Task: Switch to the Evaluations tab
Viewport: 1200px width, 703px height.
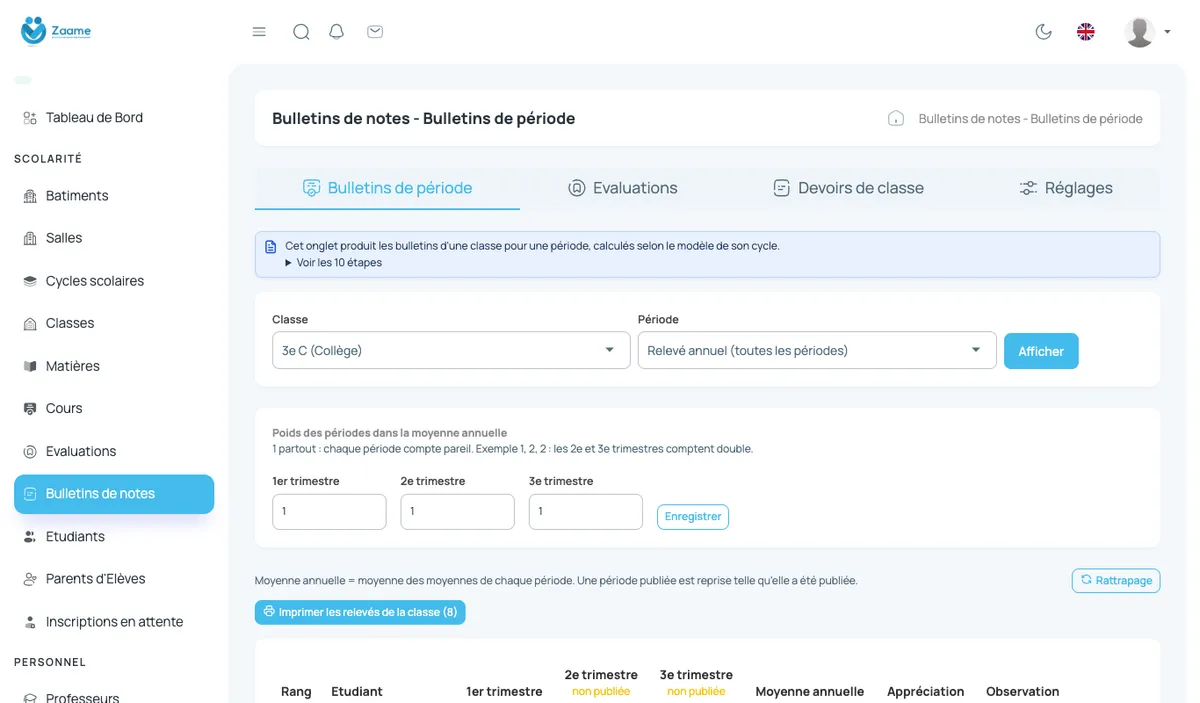Action: pyautogui.click(x=622, y=188)
